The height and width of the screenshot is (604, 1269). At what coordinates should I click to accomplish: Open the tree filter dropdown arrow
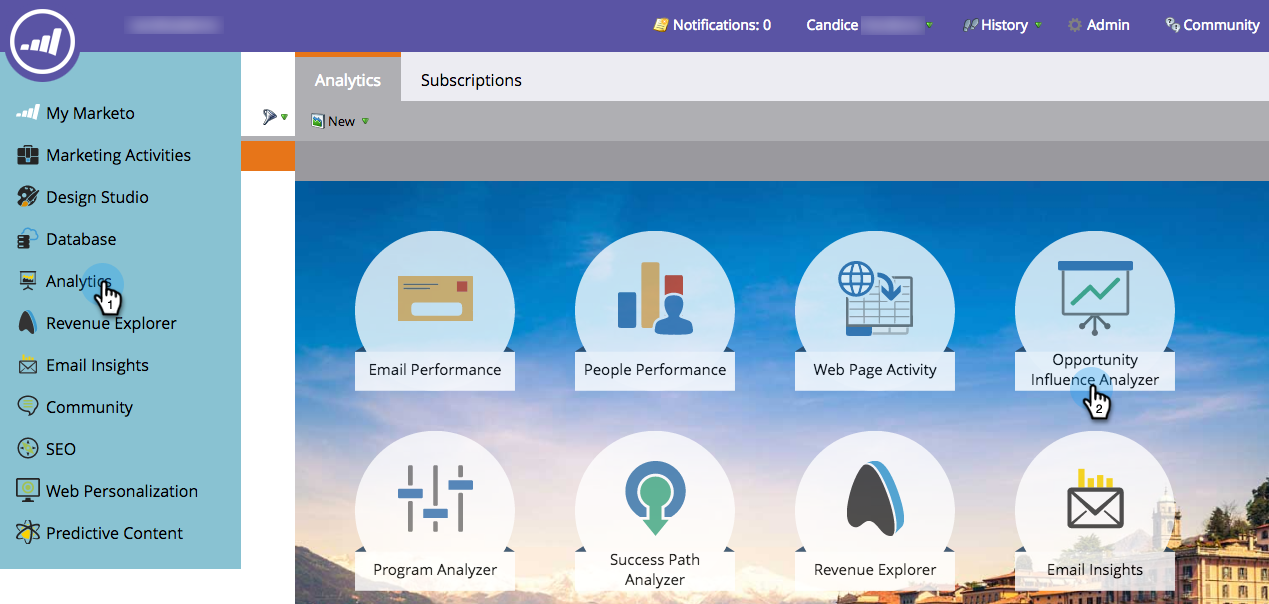point(284,118)
